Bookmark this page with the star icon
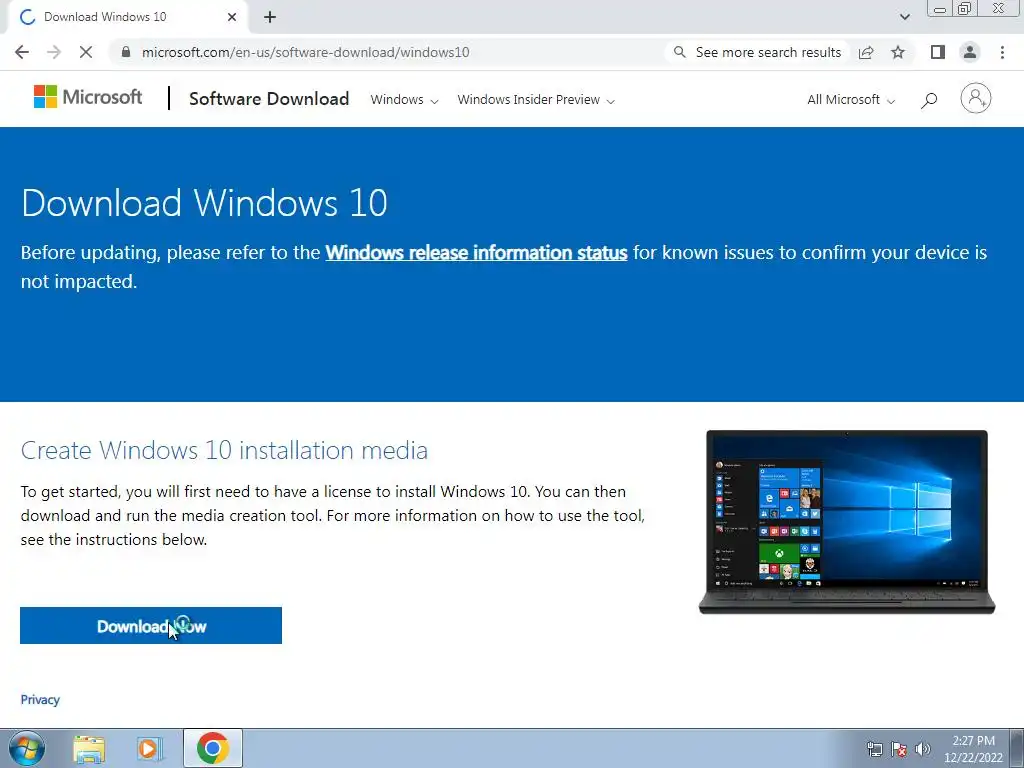Image resolution: width=1024 pixels, height=768 pixels. (x=898, y=52)
